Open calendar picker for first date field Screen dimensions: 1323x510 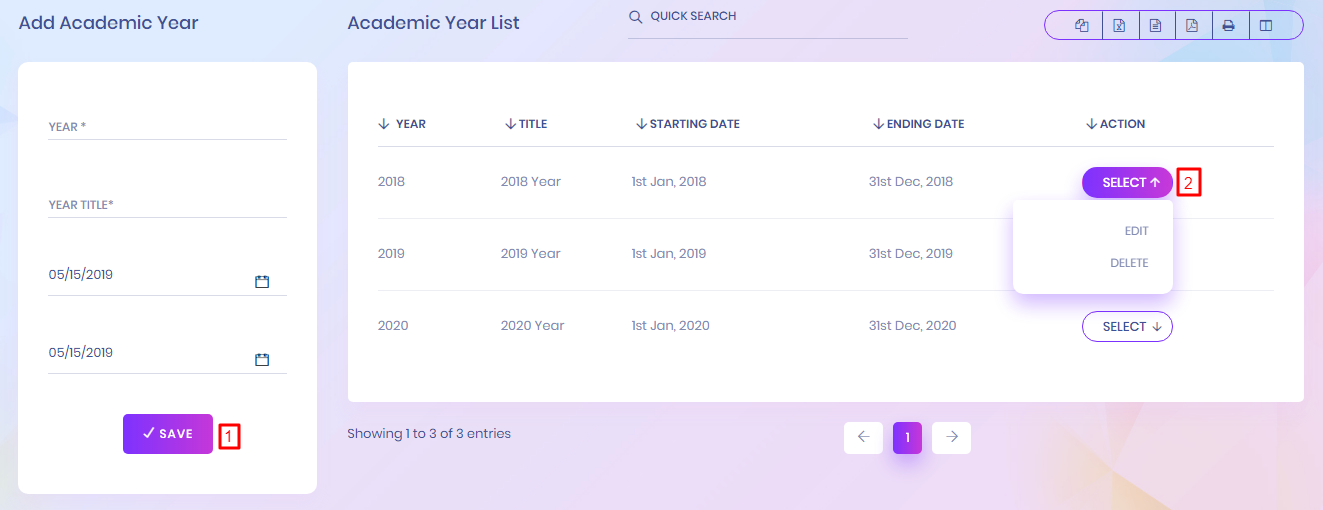(262, 282)
